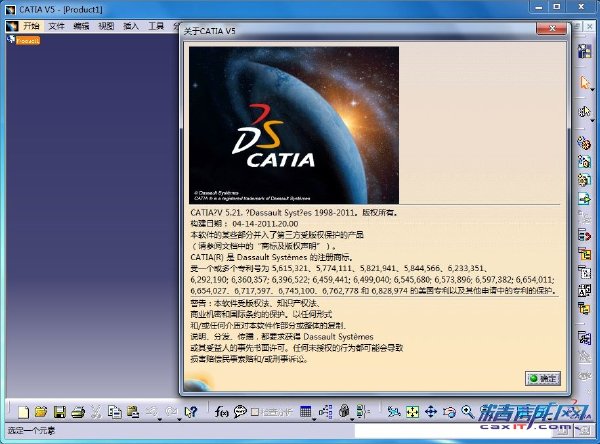The height and width of the screenshot is (444, 600).
Task: Click the Print icon
Action: 78,412
